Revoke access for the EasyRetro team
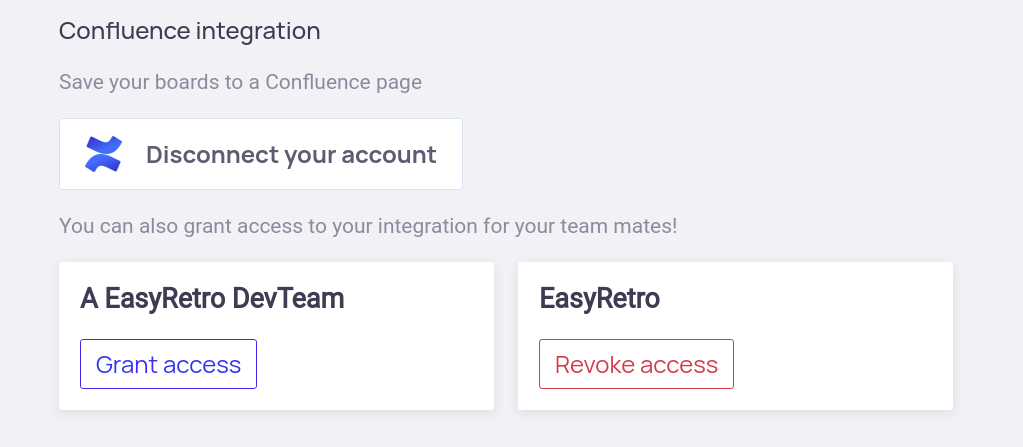The height and width of the screenshot is (447, 1023). pyautogui.click(x=636, y=364)
